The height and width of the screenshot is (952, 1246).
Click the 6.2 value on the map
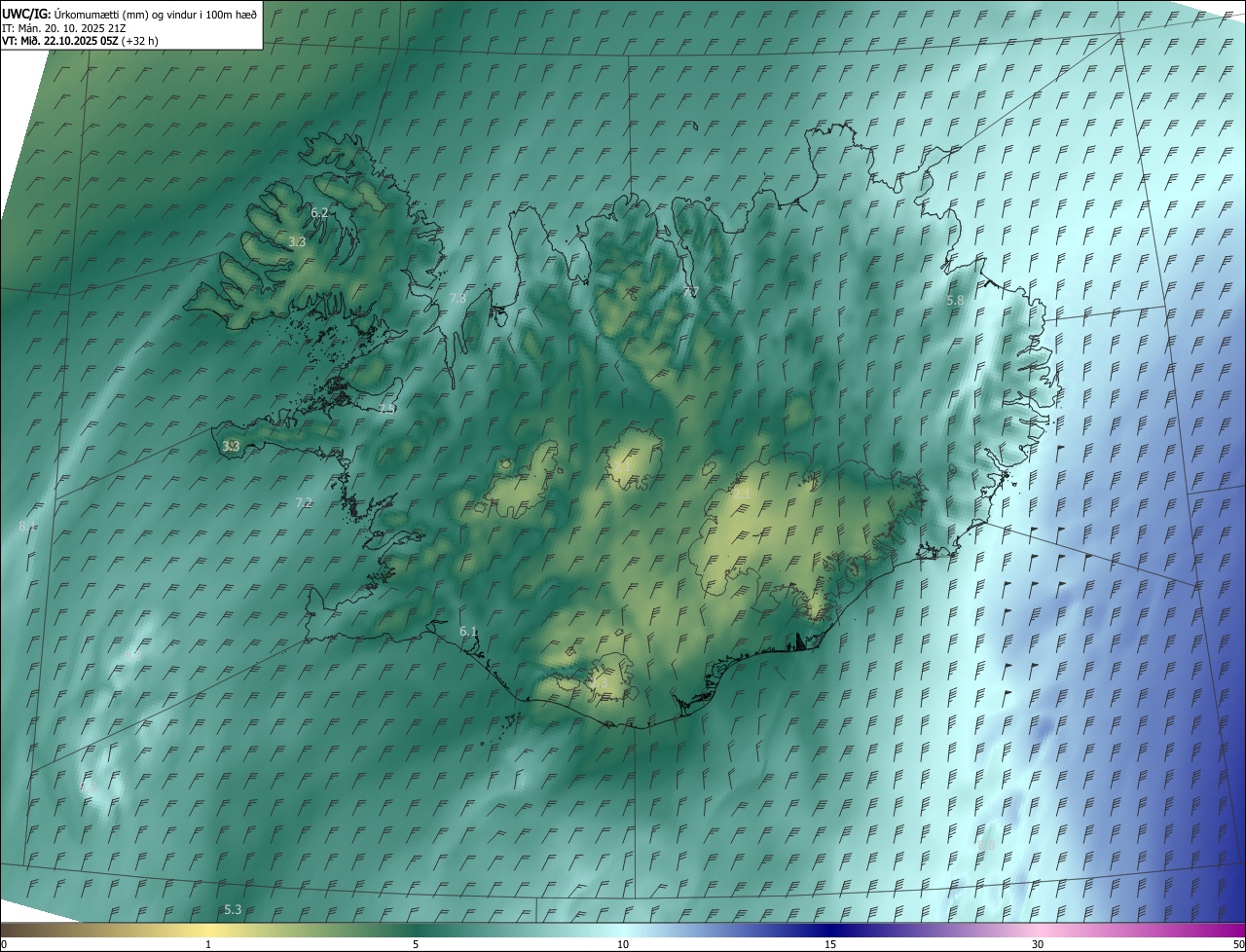pos(319,212)
